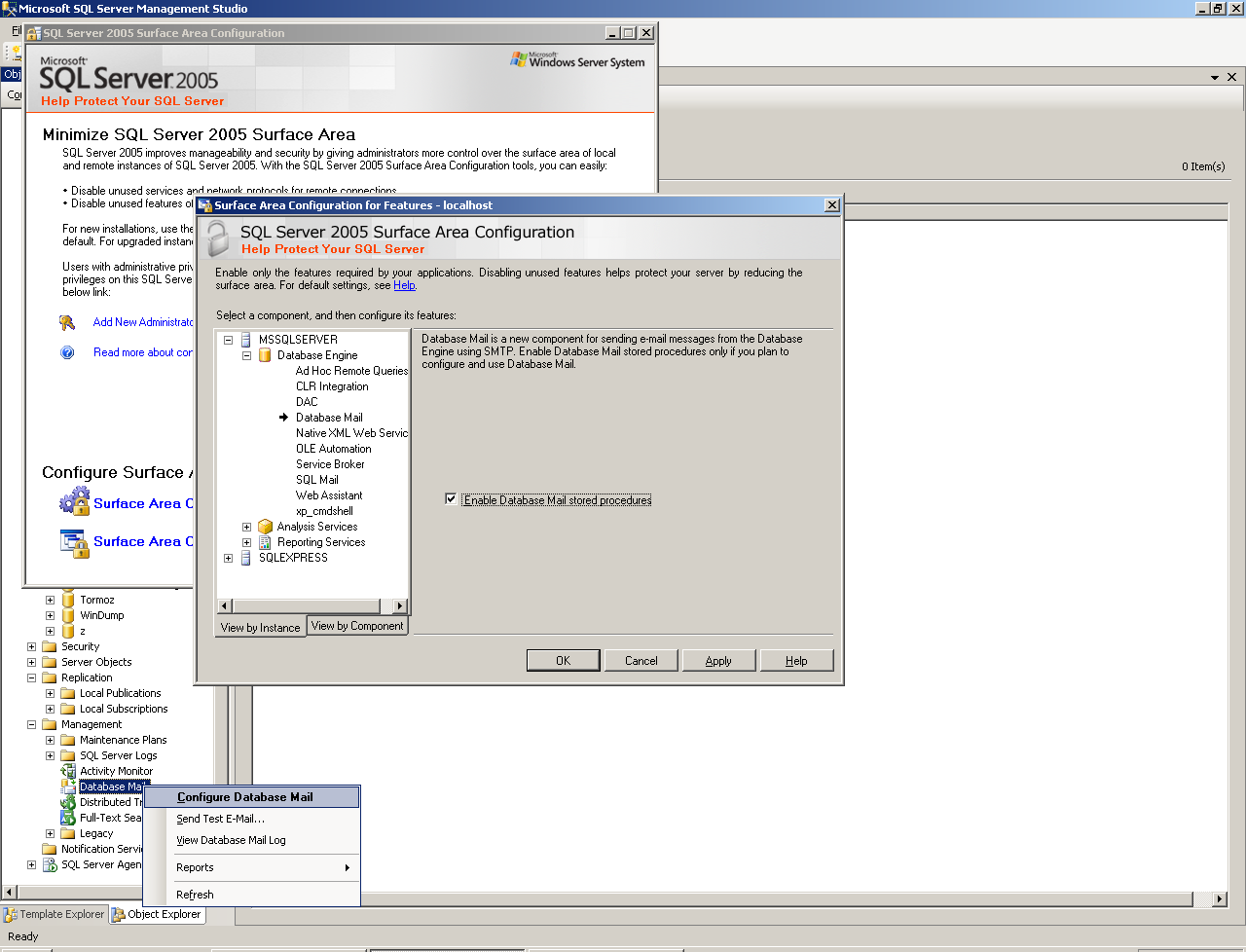
Task: Click the Local Subscriptions folder icon
Action: [x=68, y=709]
